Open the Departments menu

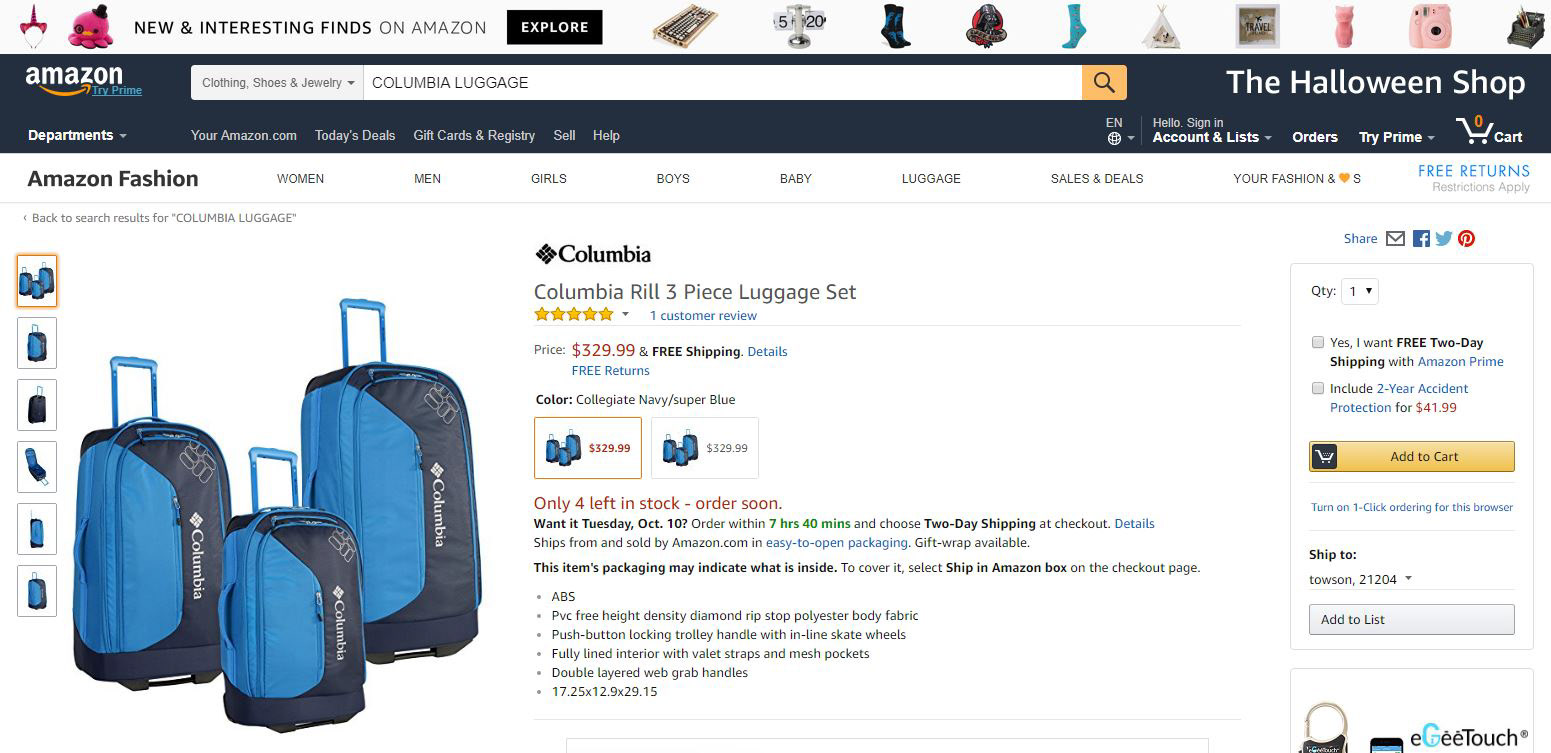tap(77, 135)
